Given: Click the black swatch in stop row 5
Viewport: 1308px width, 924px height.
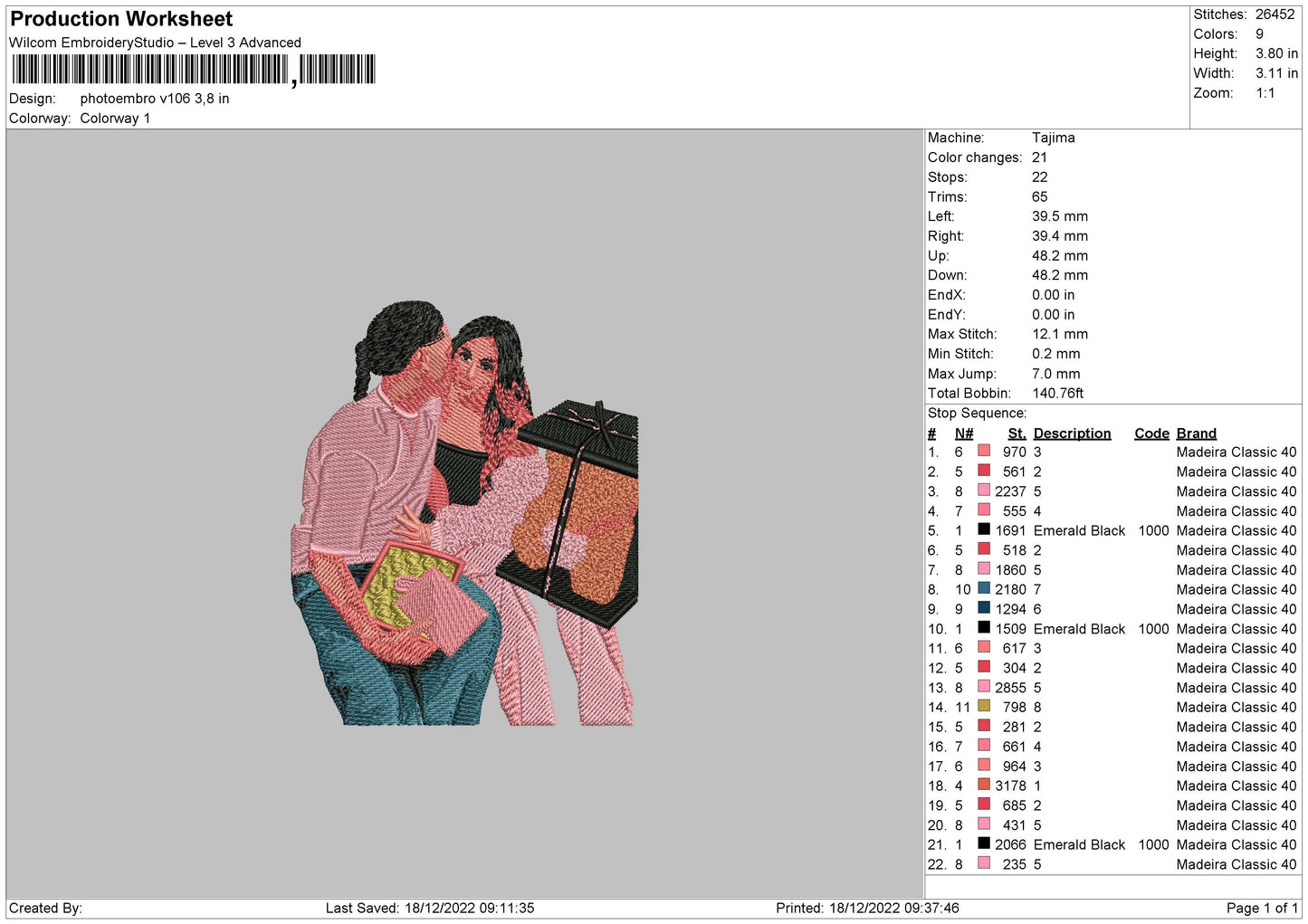Looking at the screenshot, I should pyautogui.click(x=984, y=529).
